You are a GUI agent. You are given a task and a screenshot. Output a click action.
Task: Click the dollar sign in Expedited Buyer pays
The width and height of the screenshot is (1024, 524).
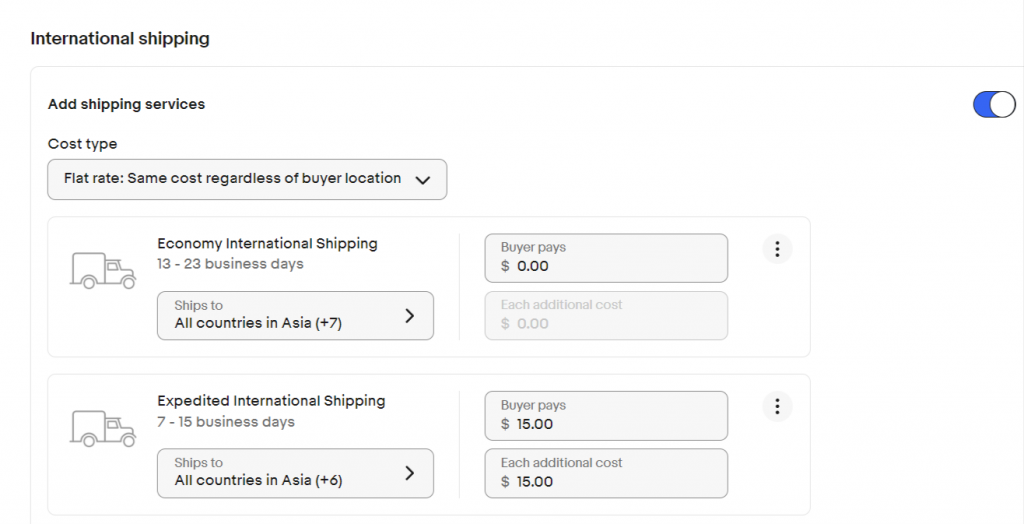[x=506, y=424]
